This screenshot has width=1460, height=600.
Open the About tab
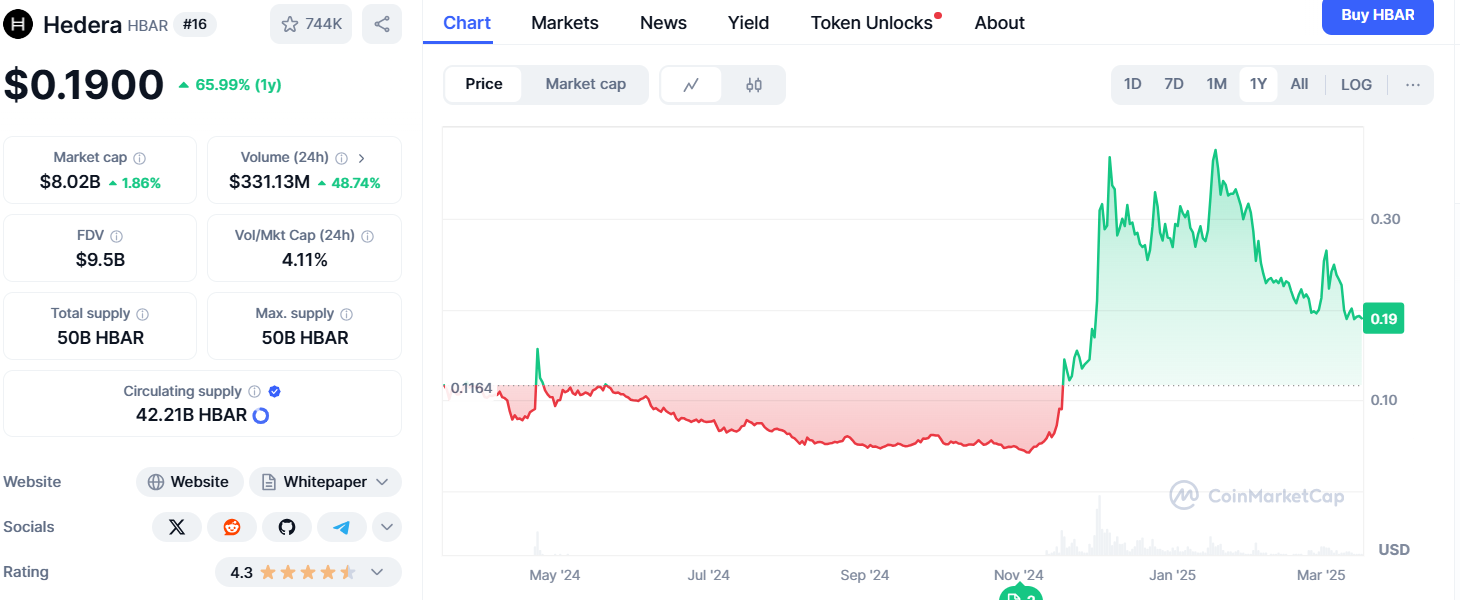1000,23
